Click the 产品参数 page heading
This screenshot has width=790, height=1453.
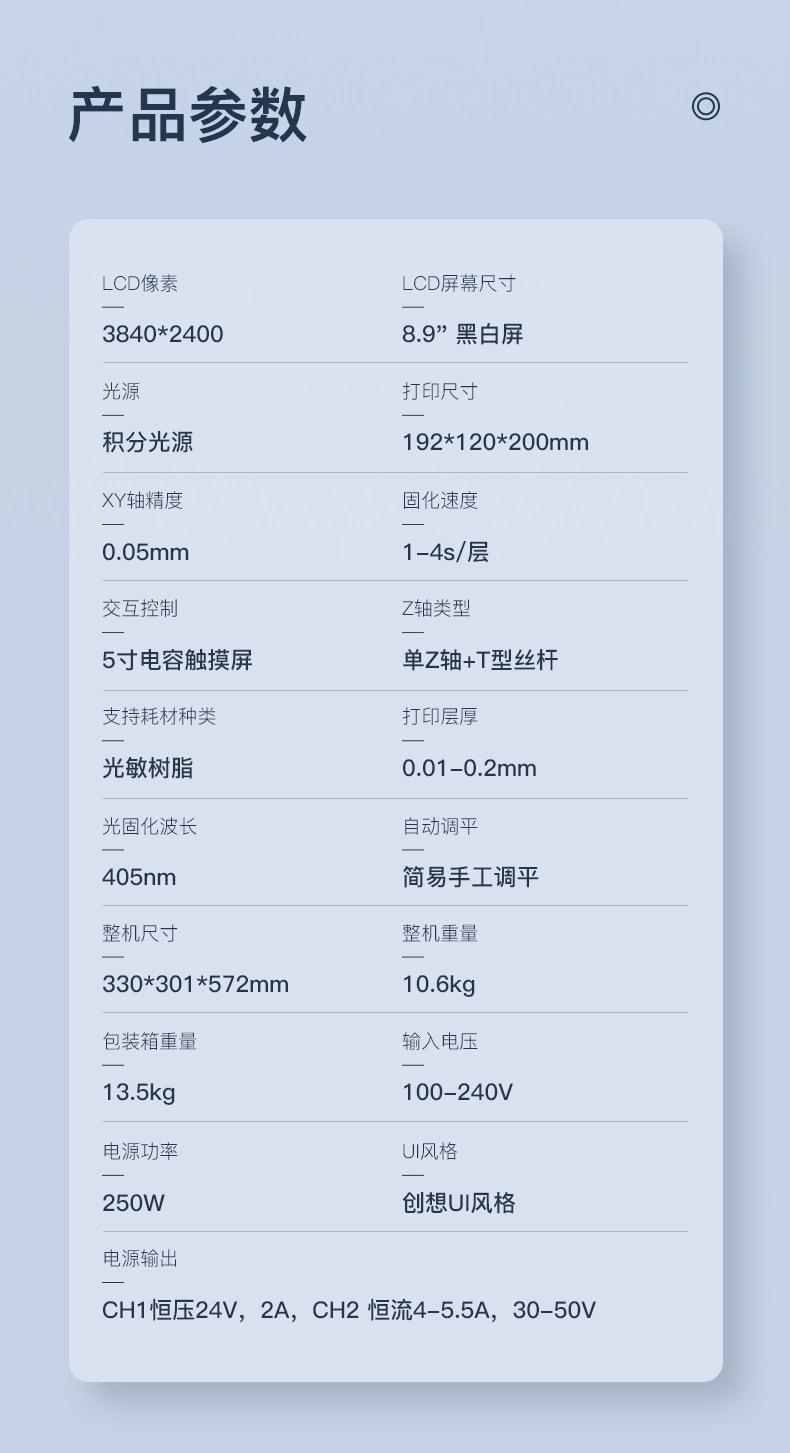click(187, 115)
